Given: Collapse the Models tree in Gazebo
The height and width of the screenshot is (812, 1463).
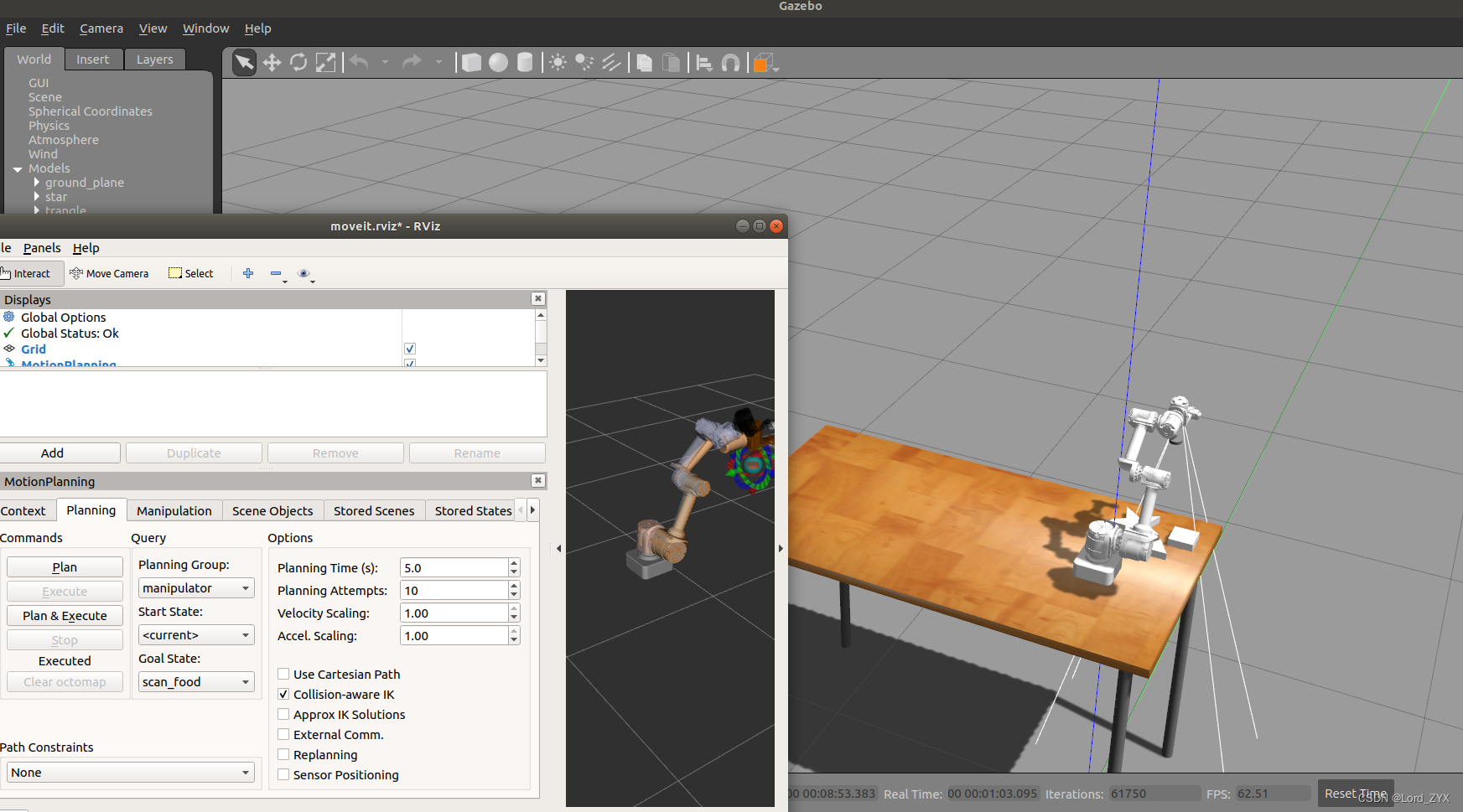Looking at the screenshot, I should click(18, 169).
